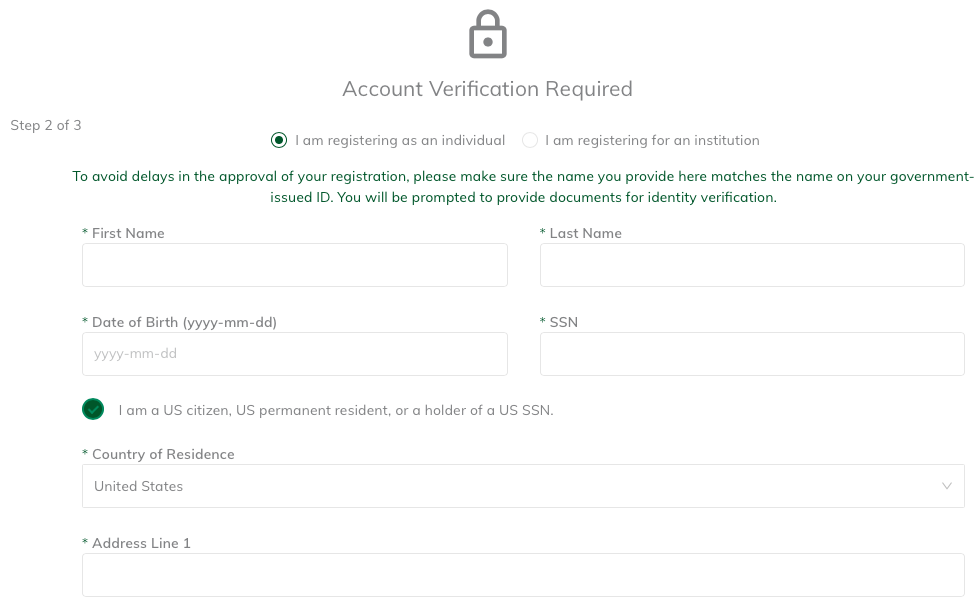Screen dimensions: 978x601
Task: Focus the Last Name input field
Action: click(x=752, y=265)
